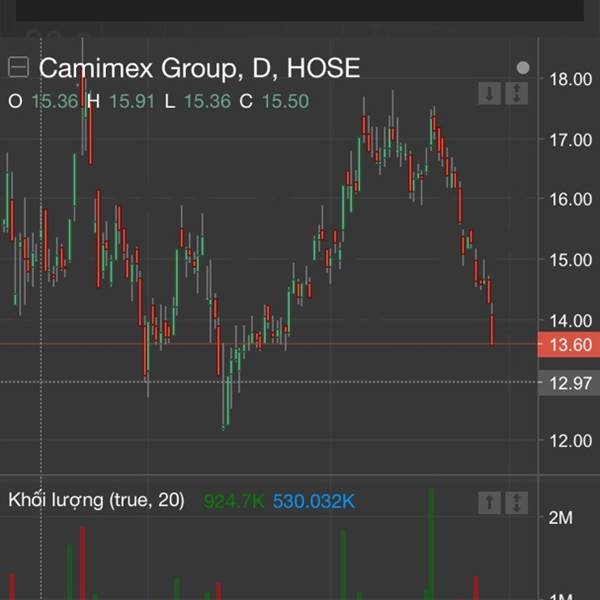Click the last red candle at 13.60
Screen dimensions: 600x600
click(x=492, y=330)
